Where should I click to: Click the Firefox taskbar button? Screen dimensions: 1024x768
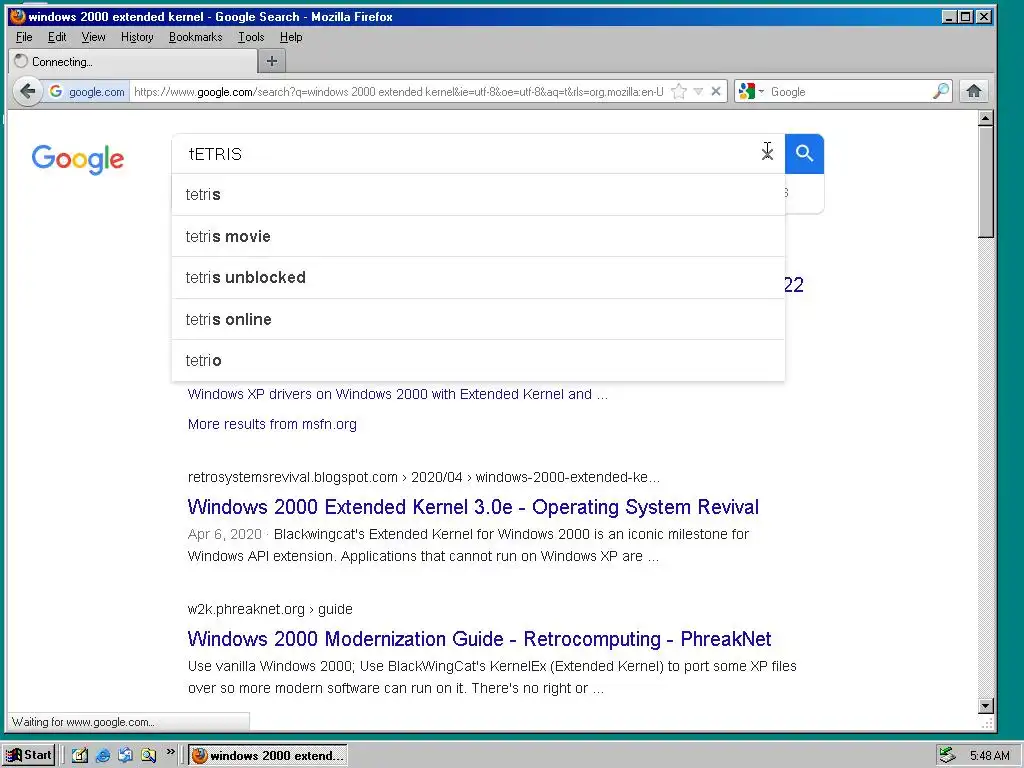pos(268,756)
